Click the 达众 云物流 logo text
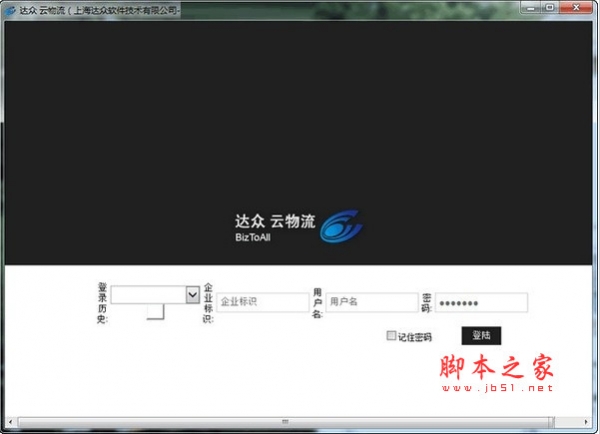This screenshot has width=600, height=434. tap(275, 221)
